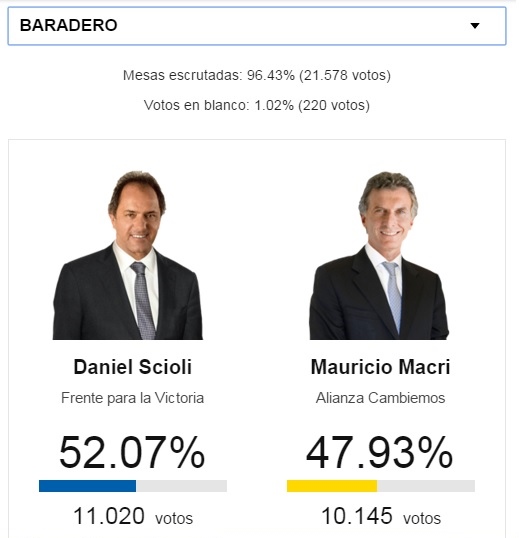Click the Mesas escrutadas 96.43% line
This screenshot has width=519, height=538.
[257, 75]
